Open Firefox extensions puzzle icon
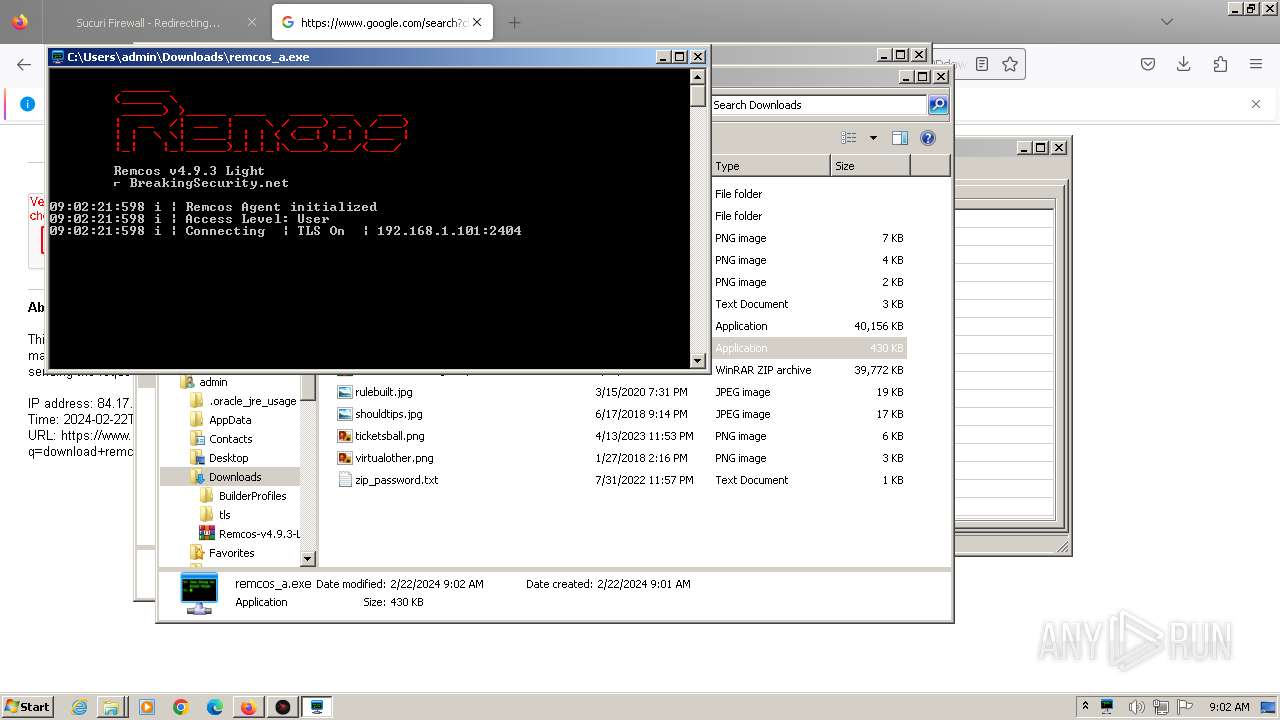 point(1220,64)
